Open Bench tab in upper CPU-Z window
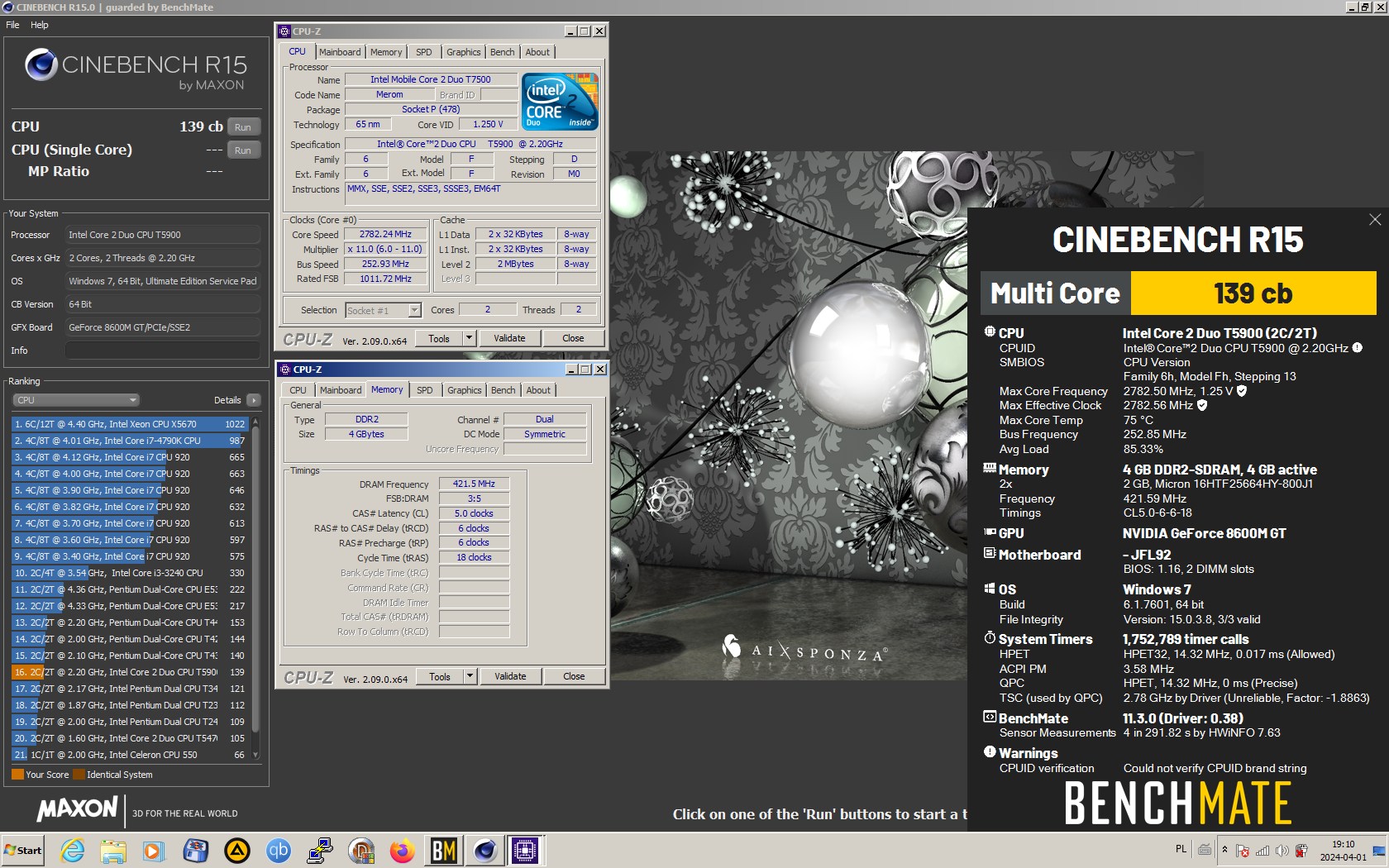 click(503, 52)
